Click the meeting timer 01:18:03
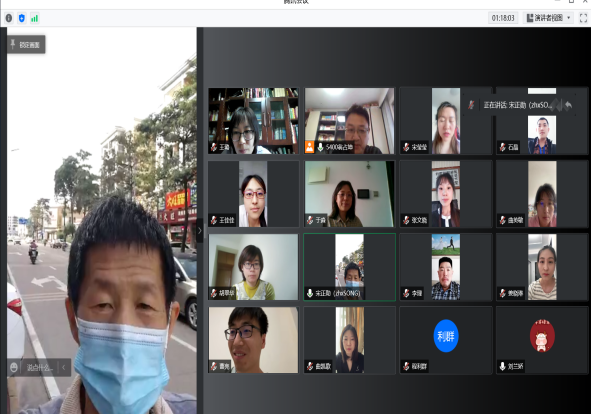The width and height of the screenshot is (591, 414). click(503, 18)
